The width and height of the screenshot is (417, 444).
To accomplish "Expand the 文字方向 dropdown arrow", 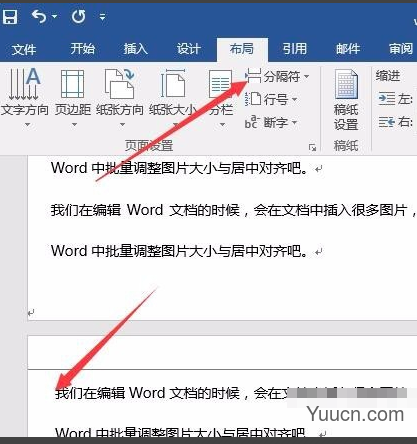I will pos(28,125).
